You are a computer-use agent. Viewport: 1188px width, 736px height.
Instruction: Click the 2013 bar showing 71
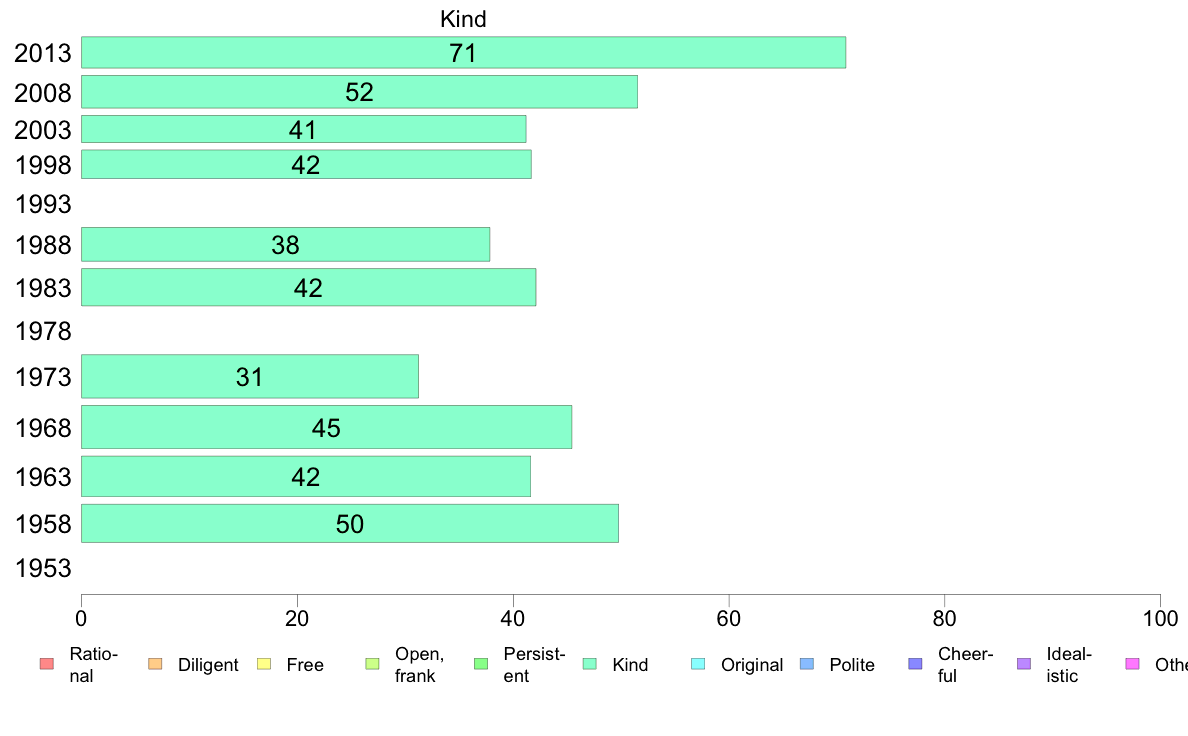coord(464,52)
